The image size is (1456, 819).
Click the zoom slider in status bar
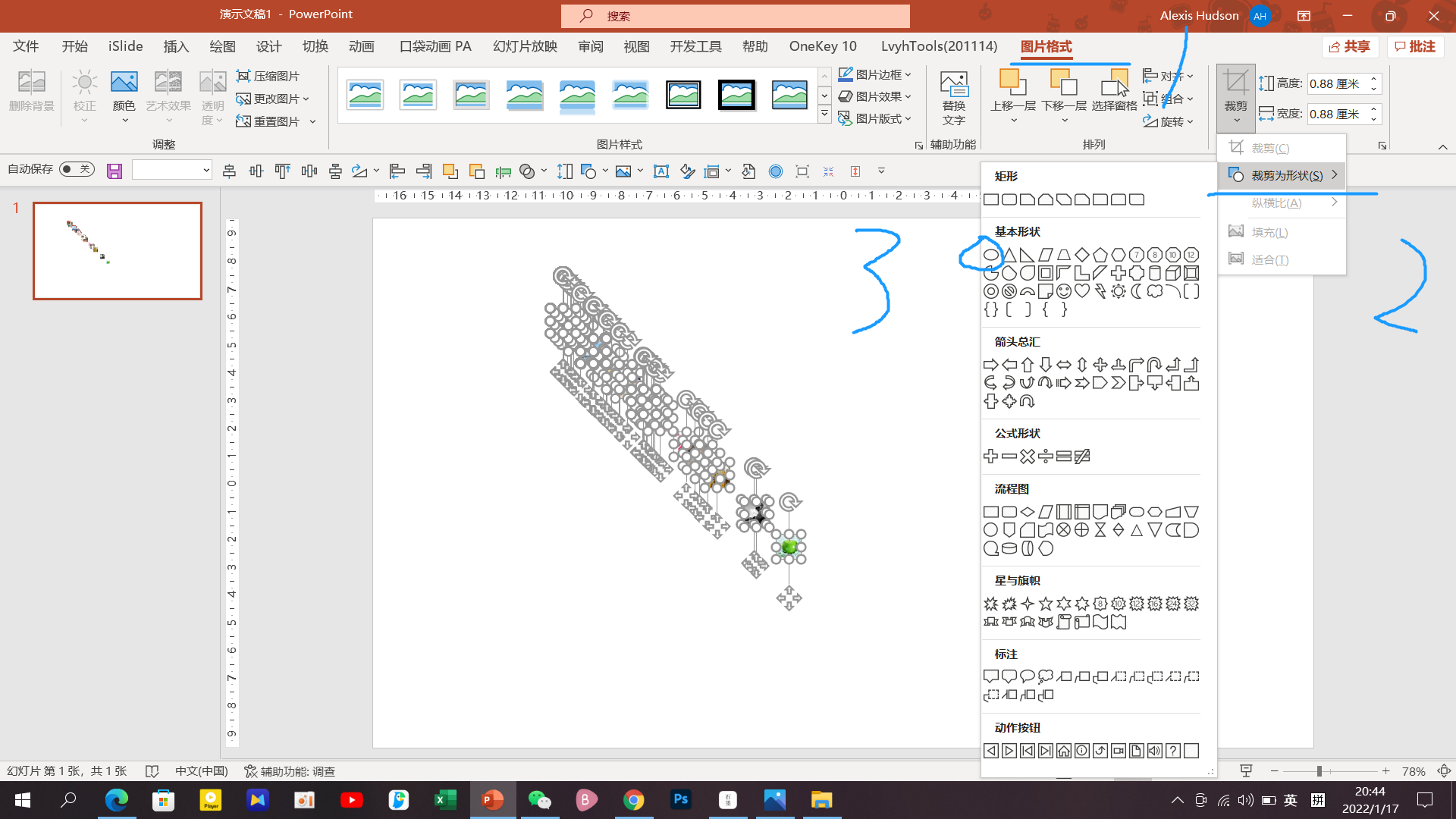(x=1319, y=771)
